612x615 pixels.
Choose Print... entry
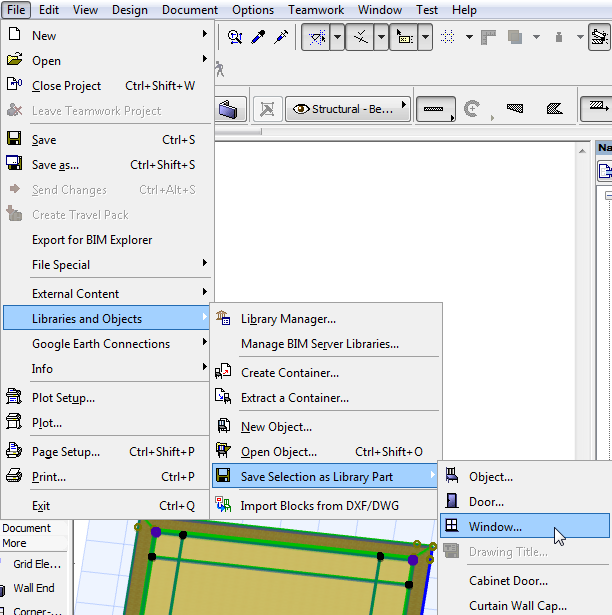[x=107, y=477]
